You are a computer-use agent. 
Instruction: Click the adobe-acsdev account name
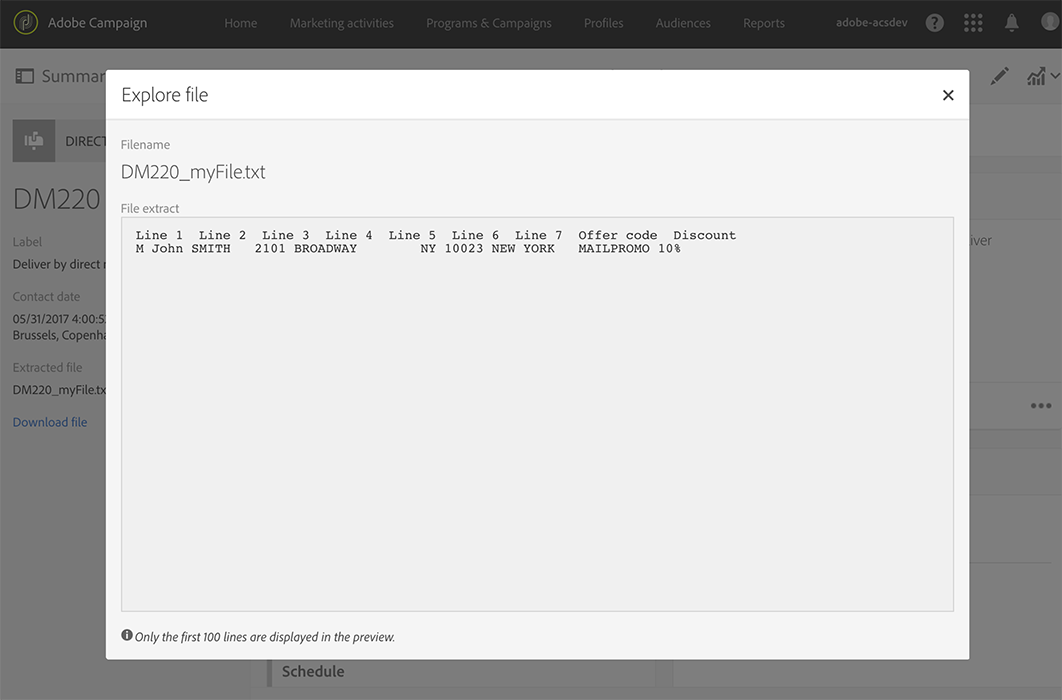point(871,22)
